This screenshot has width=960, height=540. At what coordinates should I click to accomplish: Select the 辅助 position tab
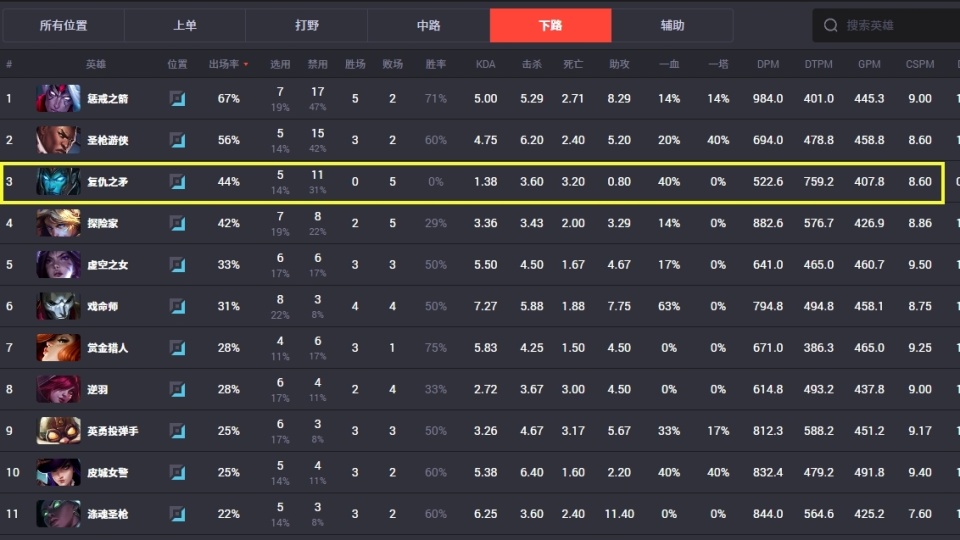click(672, 25)
